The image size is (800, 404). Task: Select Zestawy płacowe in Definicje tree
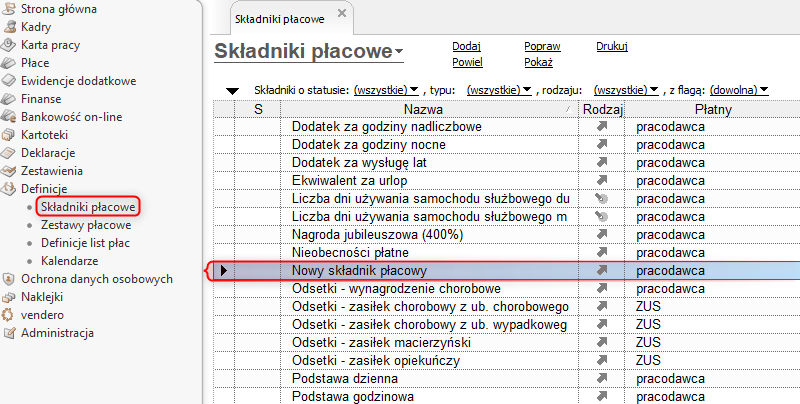86,225
